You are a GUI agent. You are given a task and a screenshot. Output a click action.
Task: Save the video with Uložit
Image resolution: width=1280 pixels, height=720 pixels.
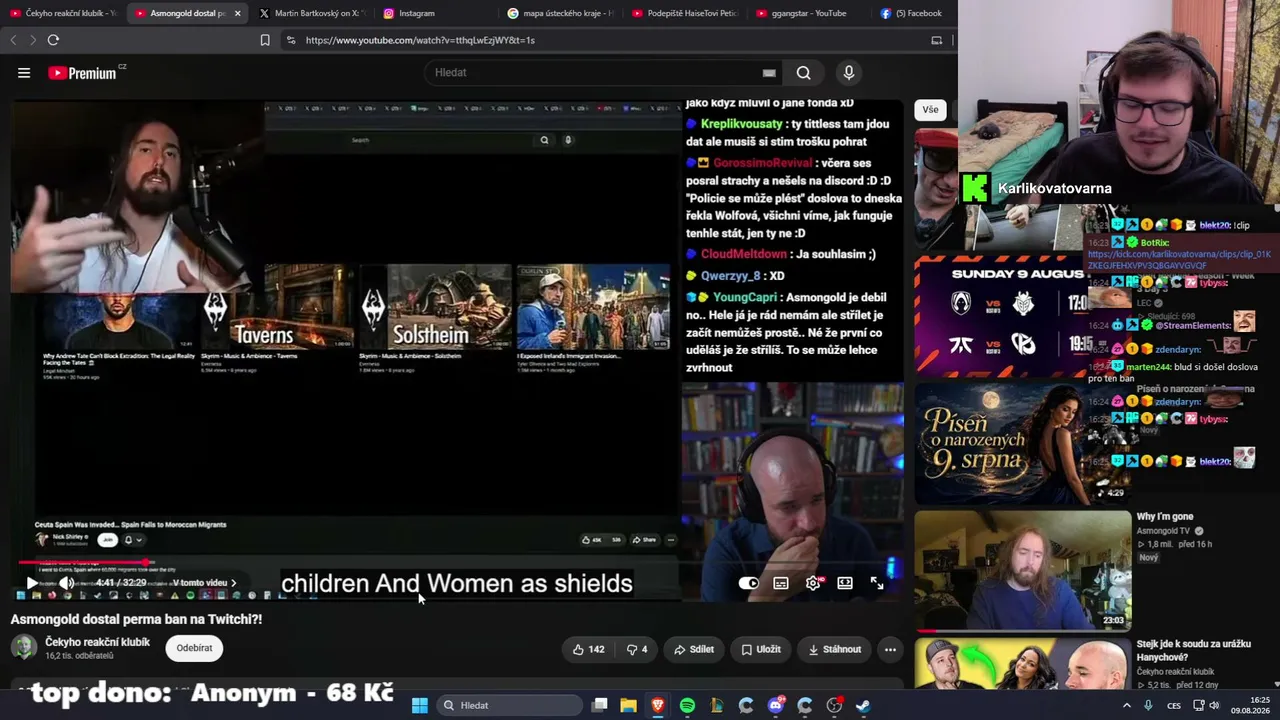(761, 649)
